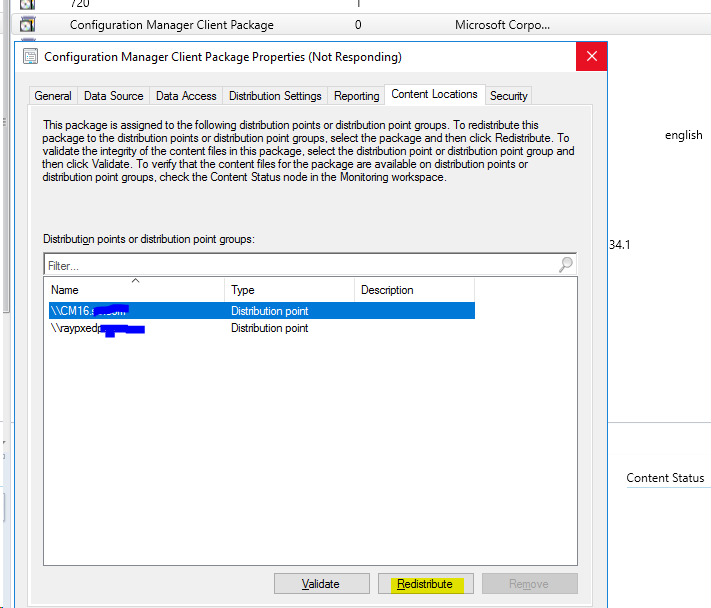Sort list by Name column header
711x608 pixels.
tap(136, 290)
